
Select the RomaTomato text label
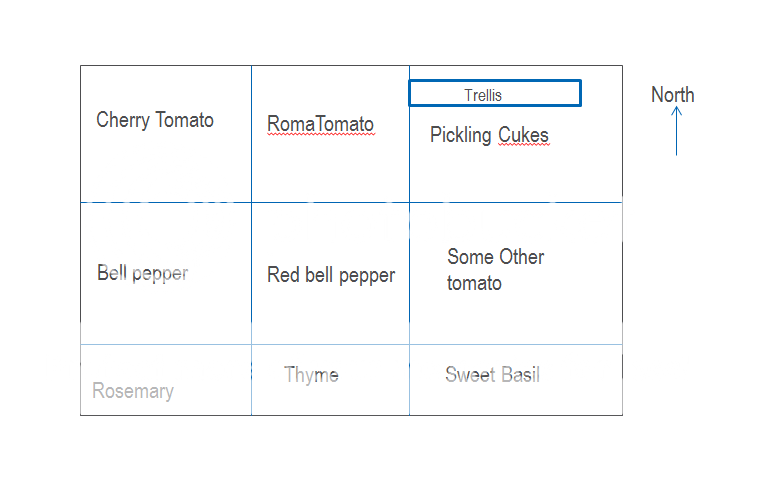click(x=320, y=124)
